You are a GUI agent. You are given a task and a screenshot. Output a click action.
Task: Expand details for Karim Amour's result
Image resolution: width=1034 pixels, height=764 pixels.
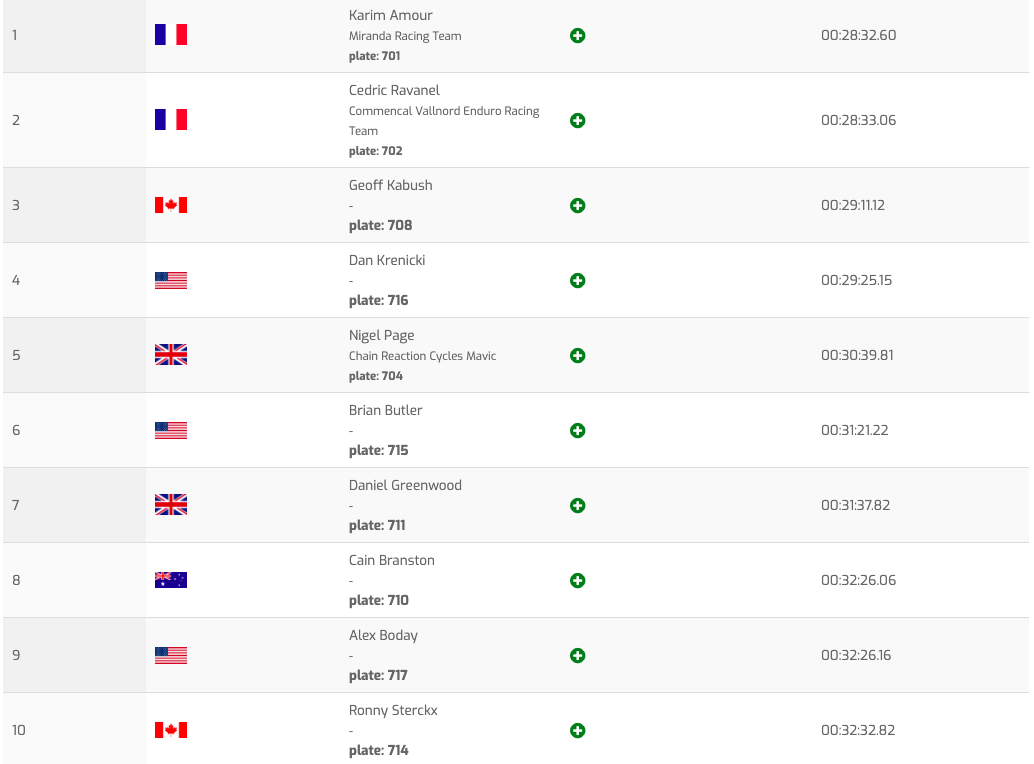[577, 36]
